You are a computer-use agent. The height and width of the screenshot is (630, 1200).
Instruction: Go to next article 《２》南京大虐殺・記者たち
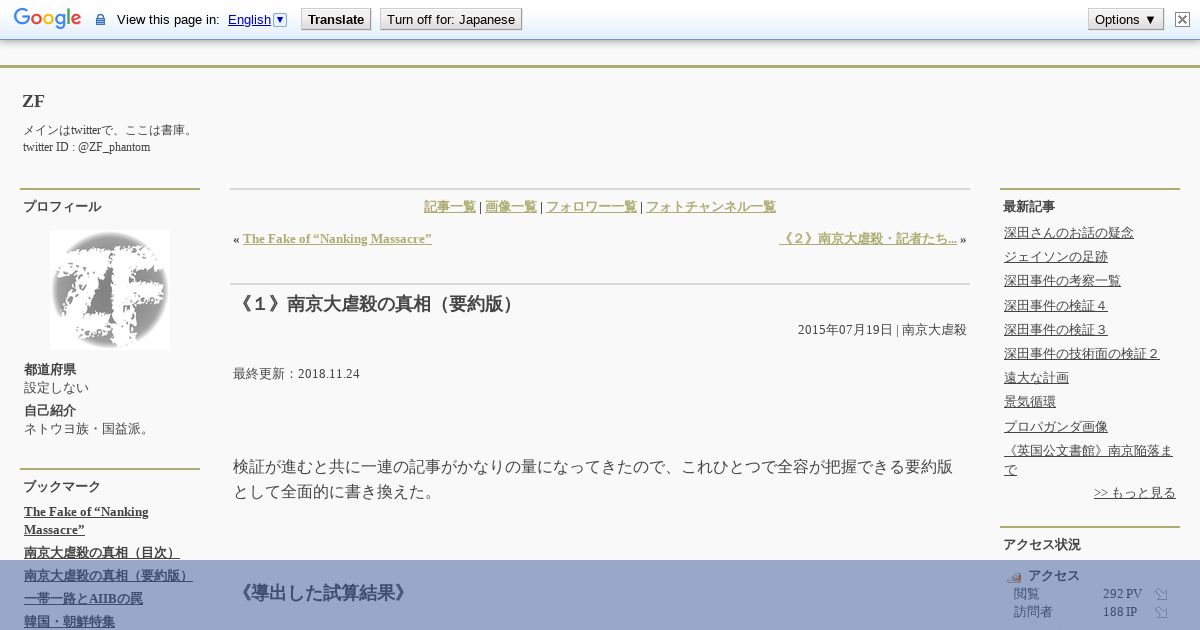[x=868, y=239]
